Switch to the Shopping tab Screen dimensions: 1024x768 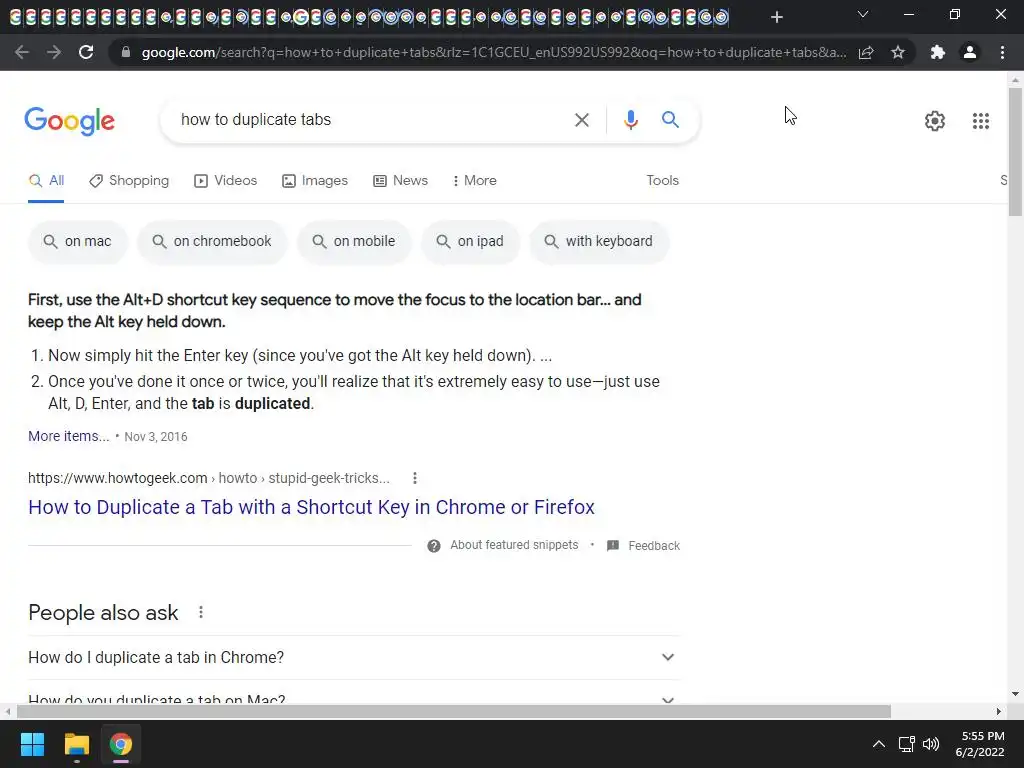tap(129, 181)
